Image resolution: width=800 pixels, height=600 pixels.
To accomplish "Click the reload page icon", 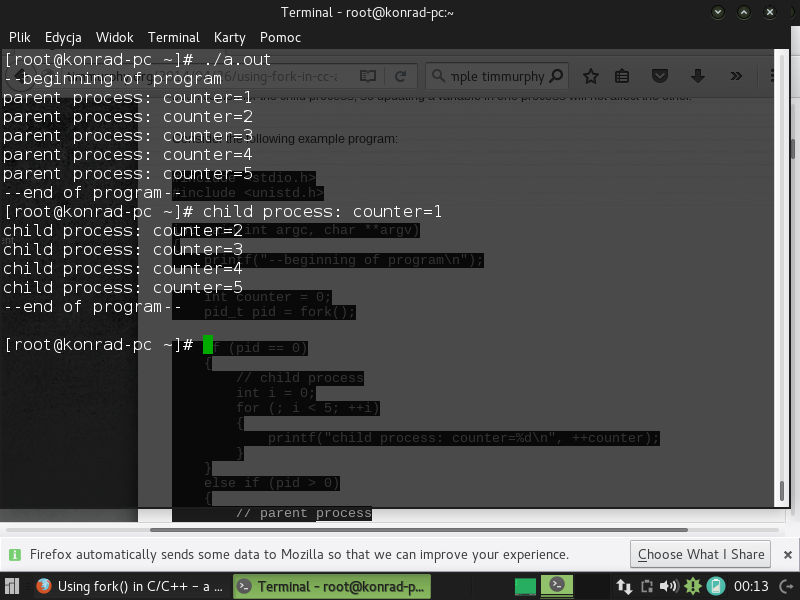I will point(400,76).
